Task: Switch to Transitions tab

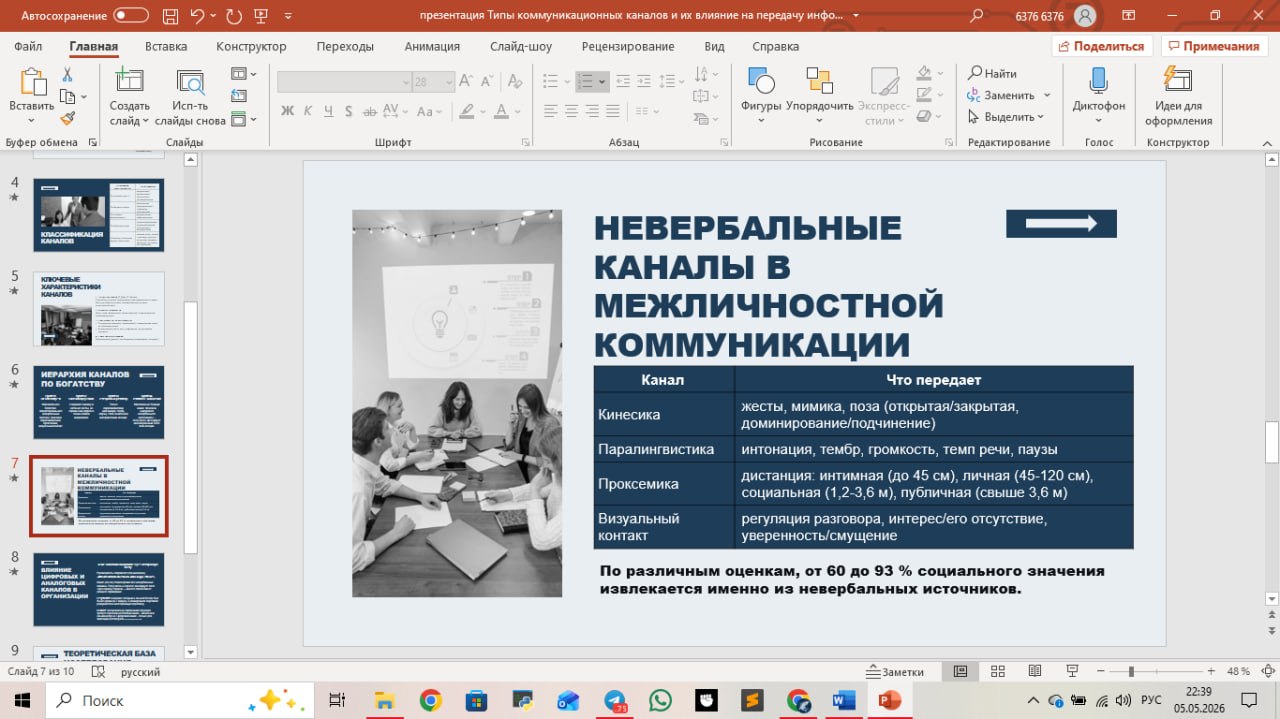Action: pos(345,46)
